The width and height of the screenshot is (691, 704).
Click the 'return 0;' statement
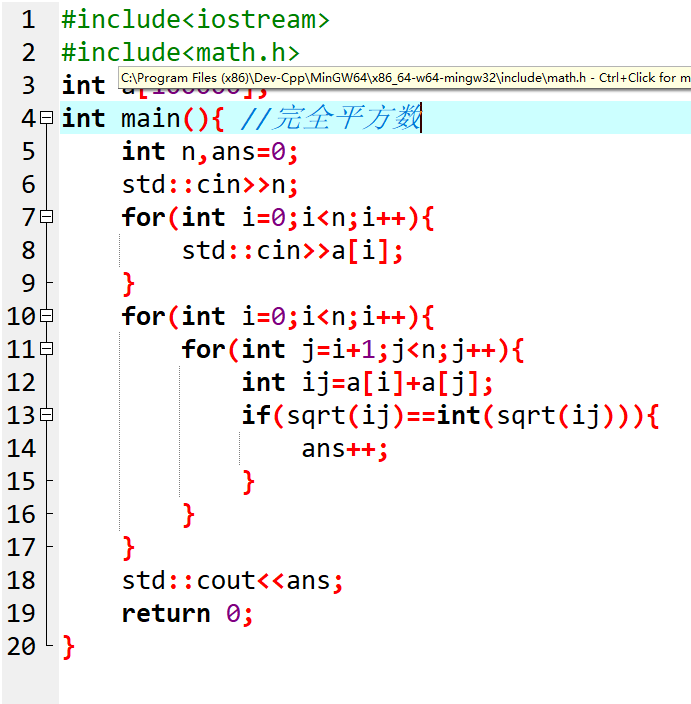coord(187,614)
